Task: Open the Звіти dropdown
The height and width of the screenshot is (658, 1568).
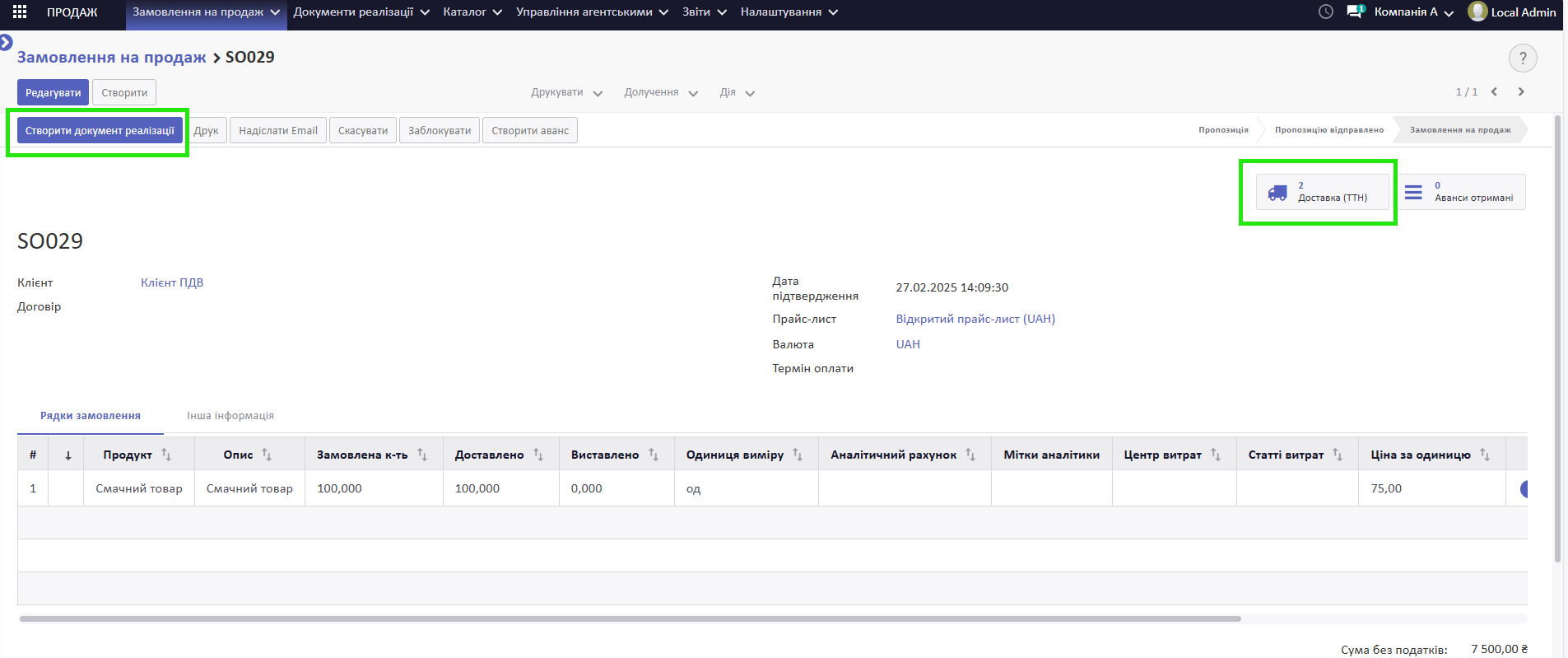Action: point(705,12)
